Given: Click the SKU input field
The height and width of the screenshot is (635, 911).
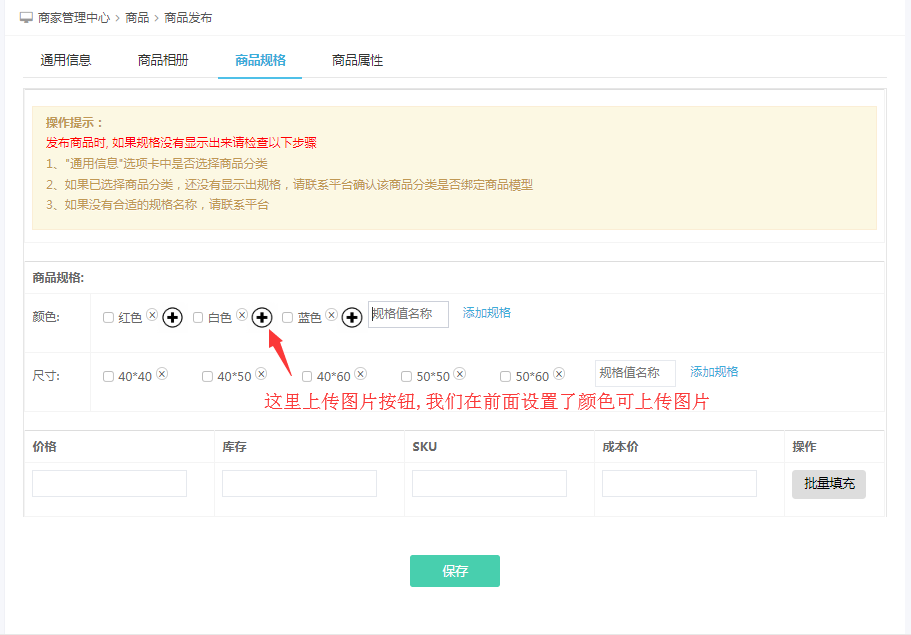Looking at the screenshot, I should point(489,484).
